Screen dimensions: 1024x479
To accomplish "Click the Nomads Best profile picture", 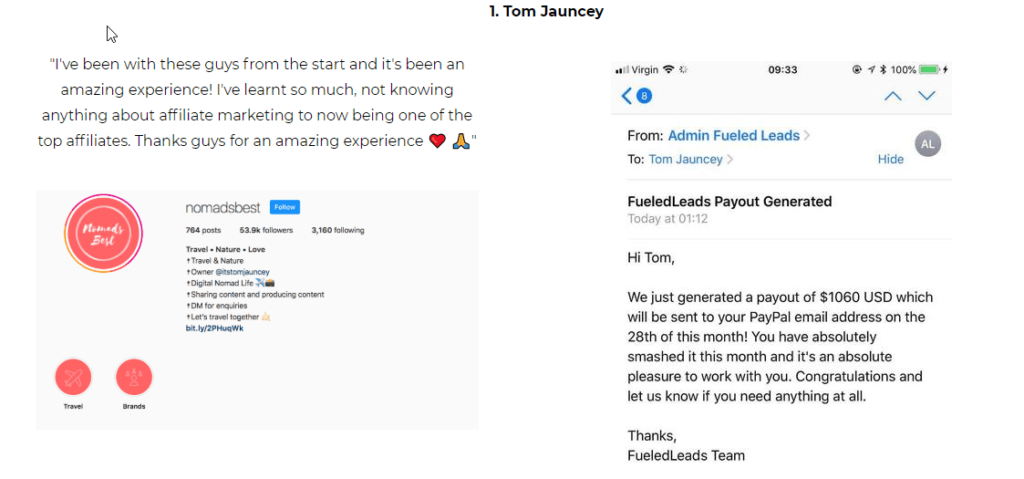I will pos(103,233).
